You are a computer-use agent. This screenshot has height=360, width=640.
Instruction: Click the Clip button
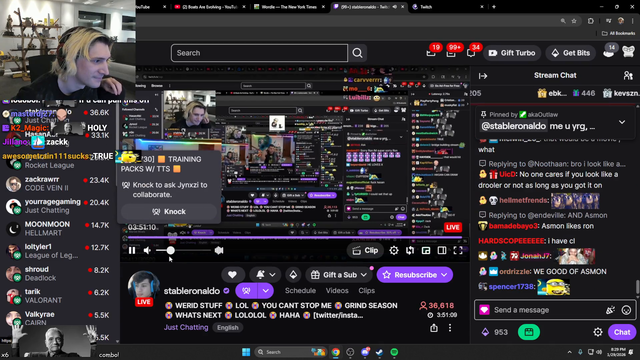(365, 251)
